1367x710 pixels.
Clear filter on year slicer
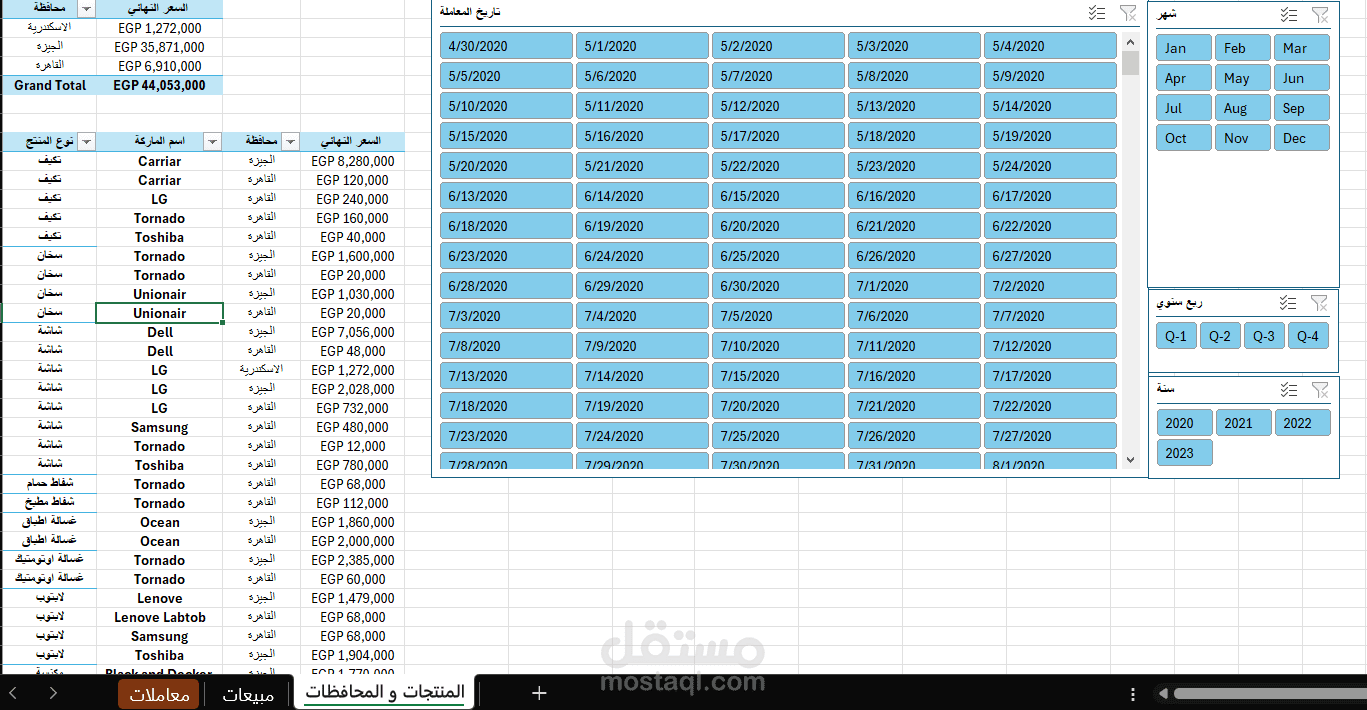pyautogui.click(x=1320, y=390)
